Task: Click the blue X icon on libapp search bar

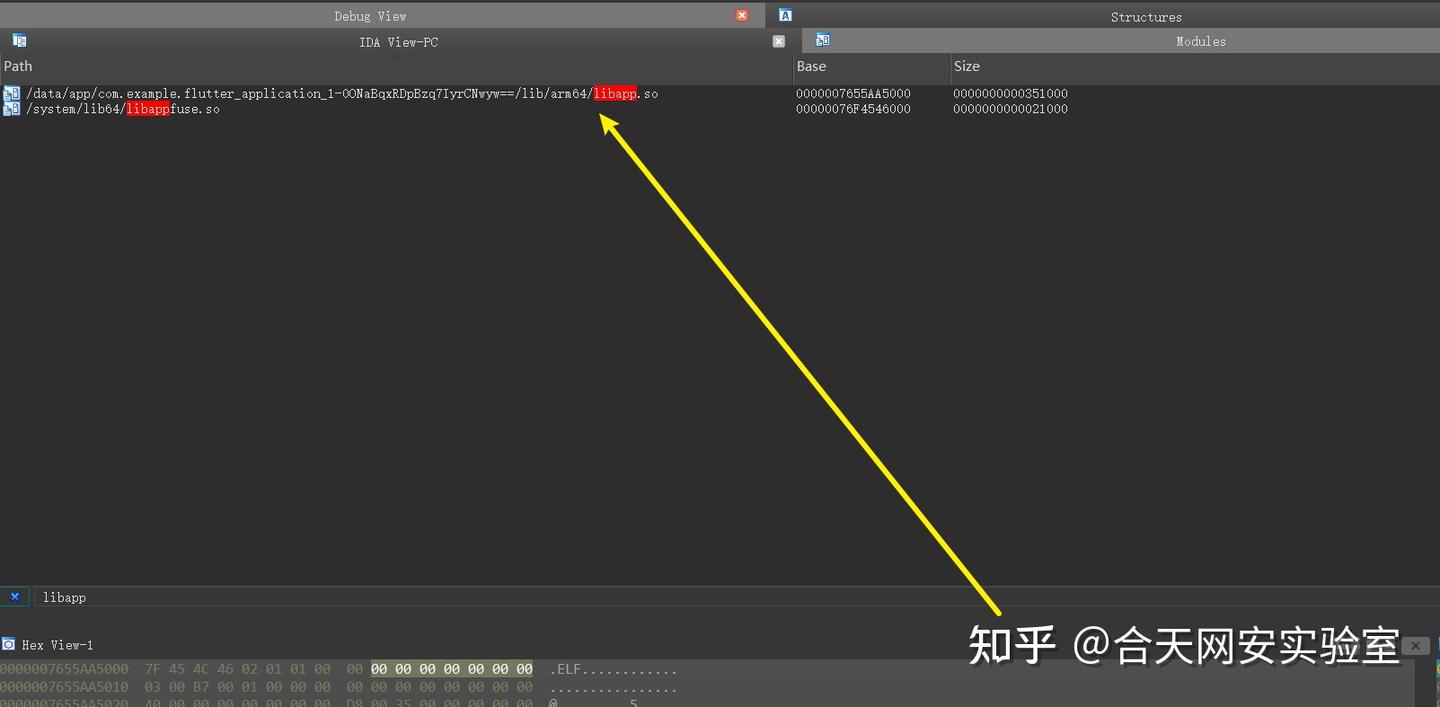Action: [x=15, y=596]
